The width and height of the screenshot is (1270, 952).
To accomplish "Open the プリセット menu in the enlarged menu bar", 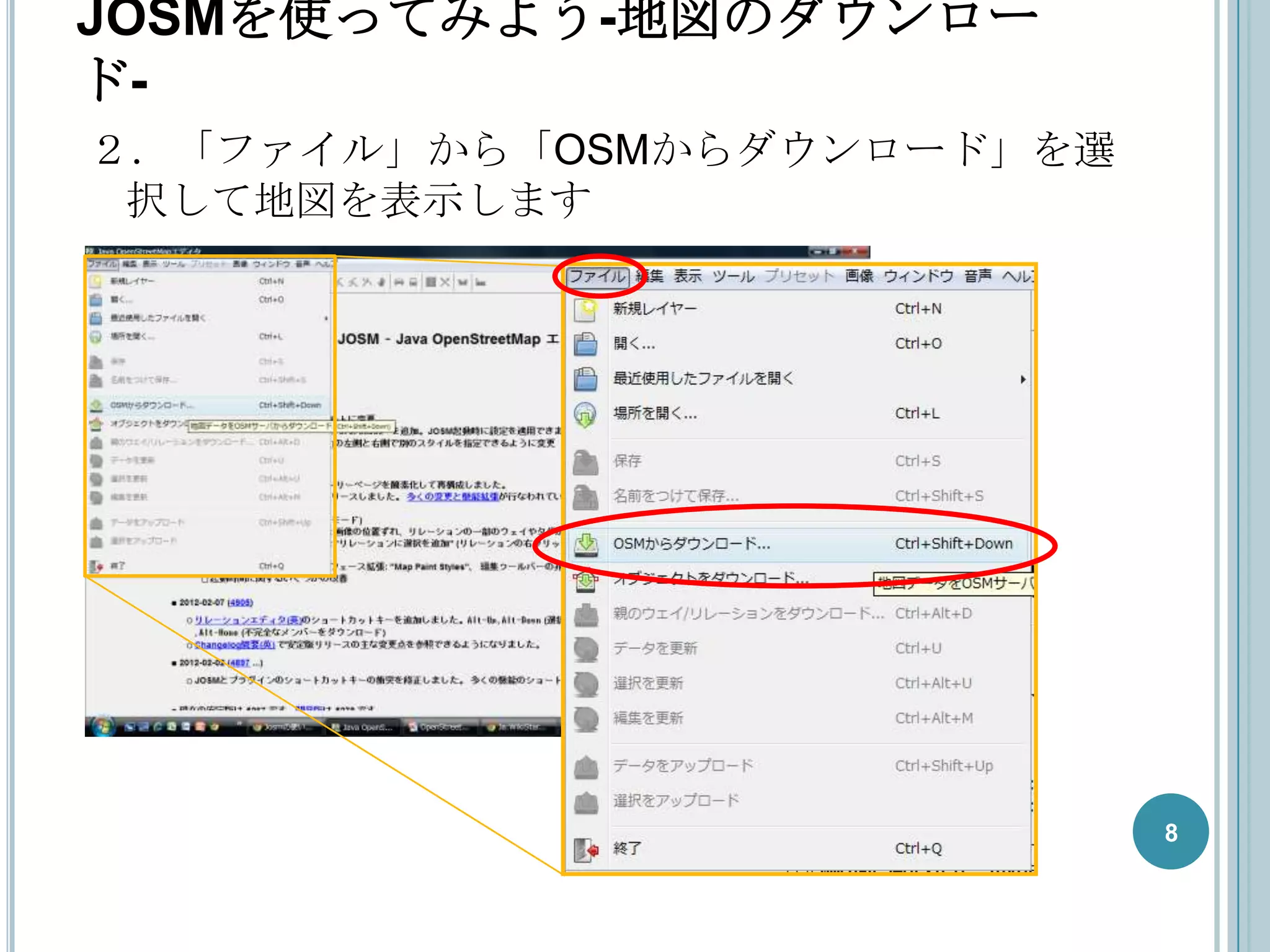I will (799, 276).
